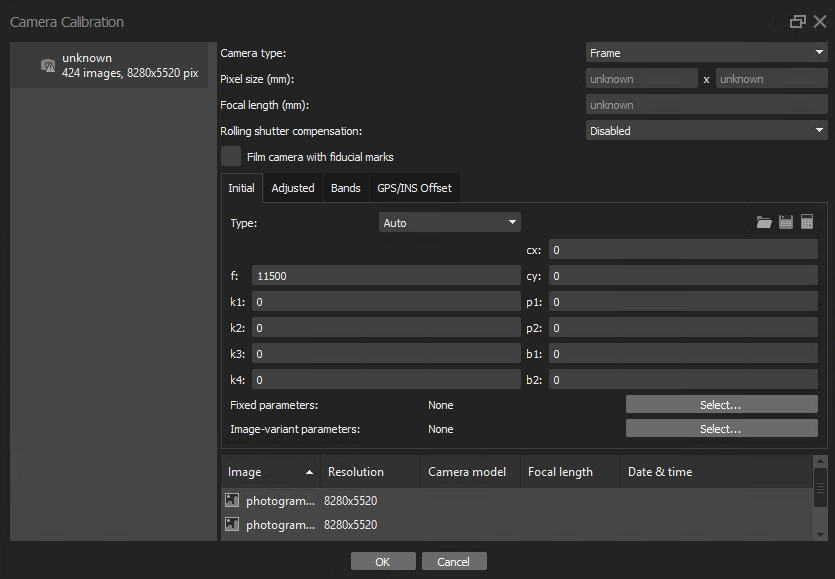The height and width of the screenshot is (579, 835).
Task: Select the unknown camera group icon
Action: [47, 66]
